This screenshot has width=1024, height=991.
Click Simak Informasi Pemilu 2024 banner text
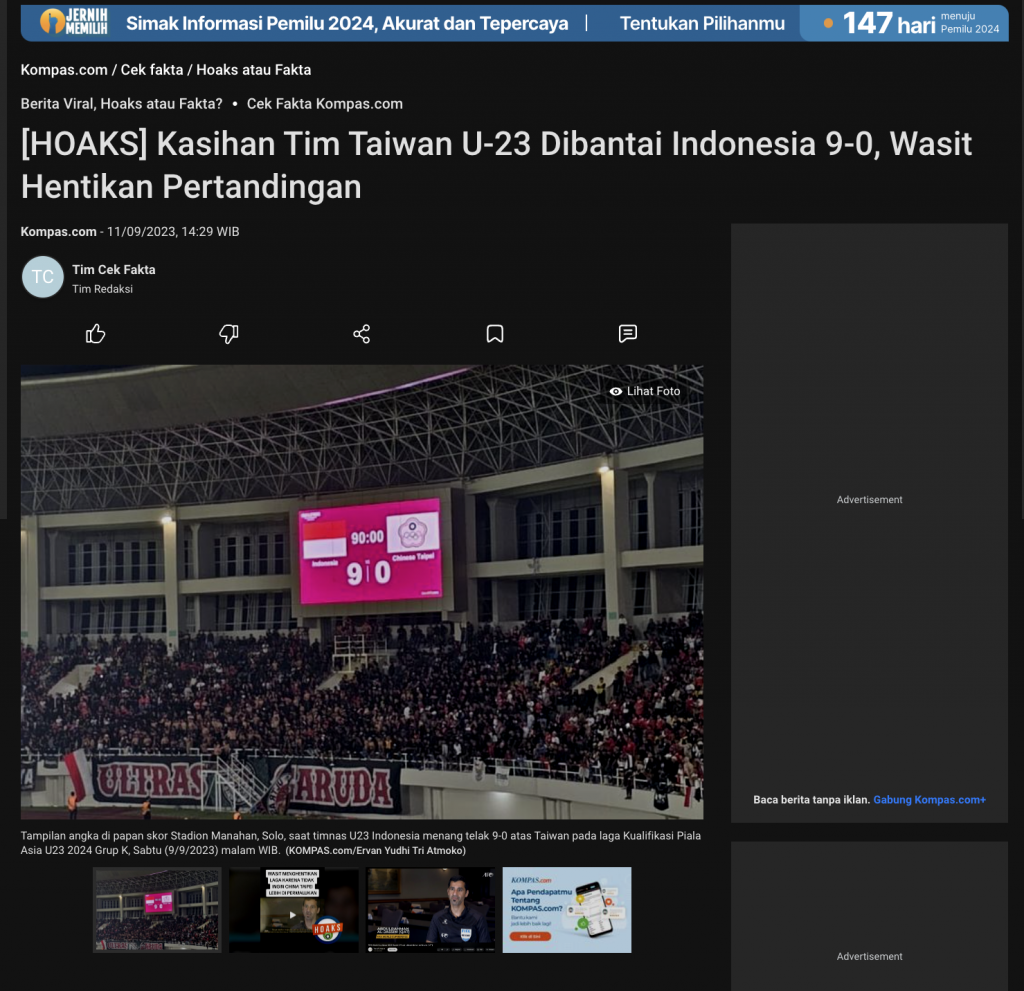(347, 24)
